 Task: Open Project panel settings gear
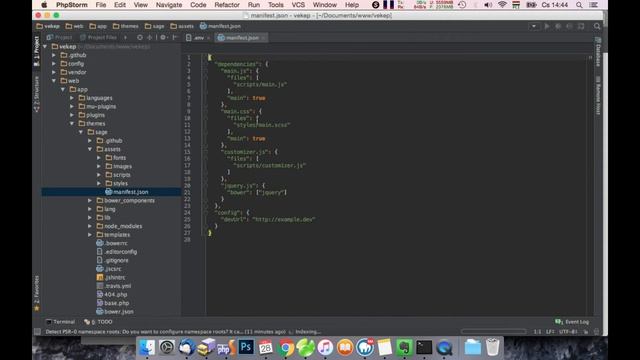click(163, 37)
